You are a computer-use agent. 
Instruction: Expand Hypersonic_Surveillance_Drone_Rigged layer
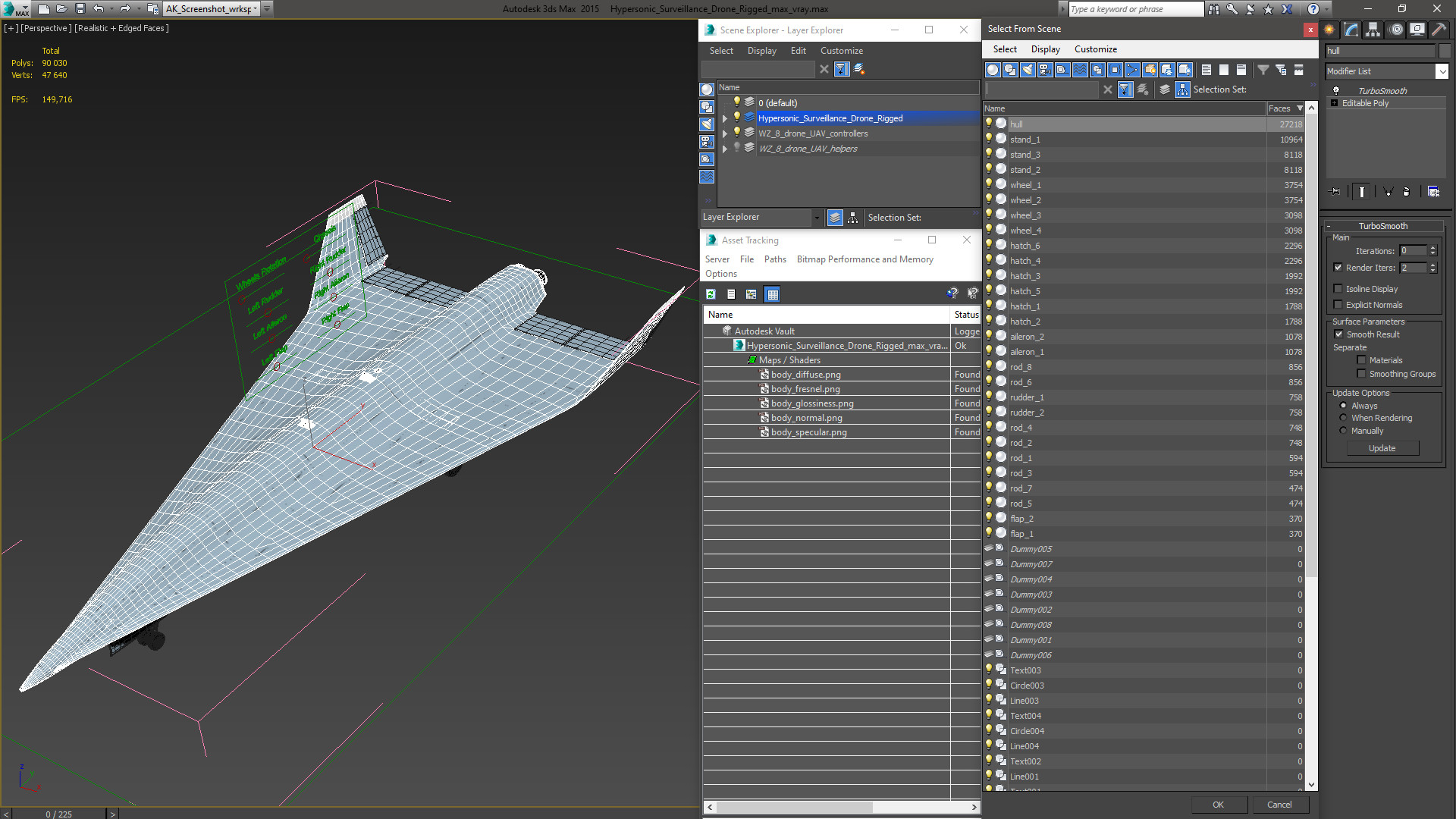725,118
